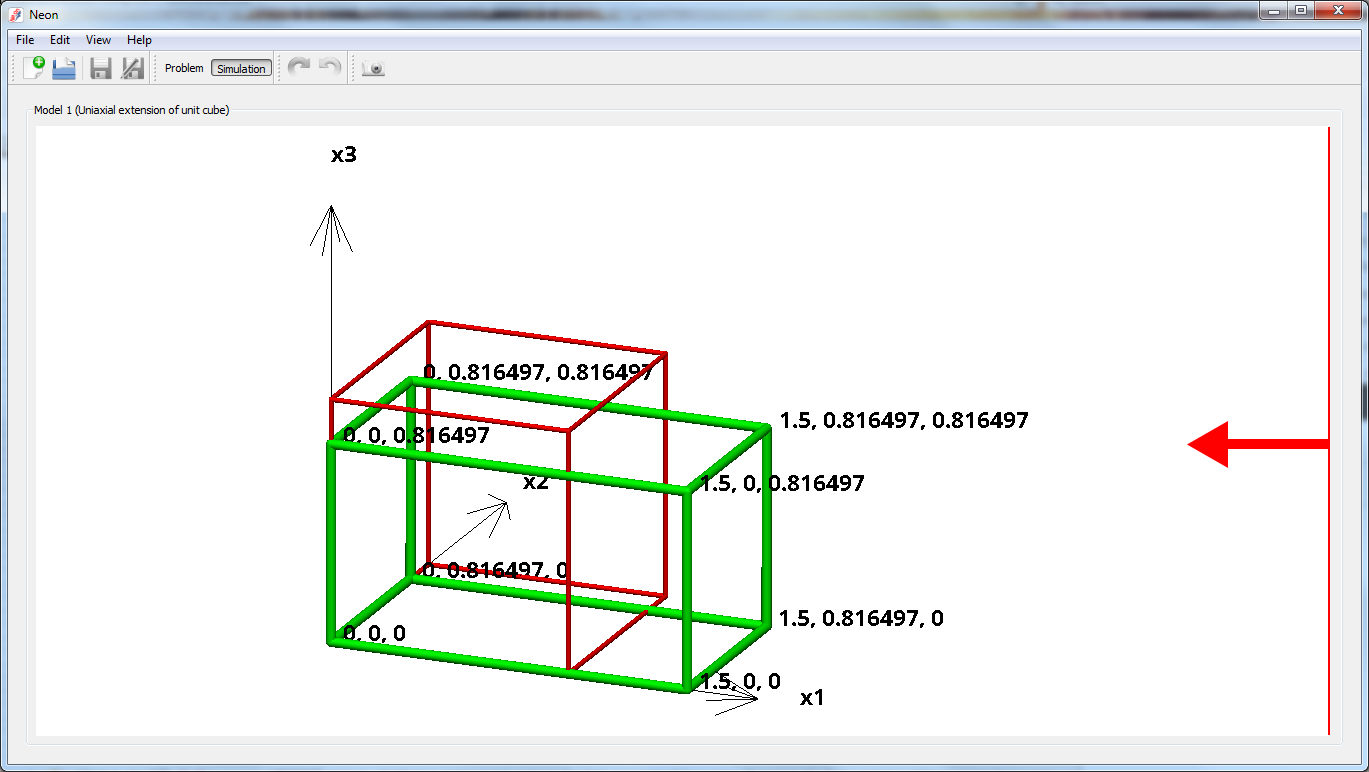
Task: Click vertex label 0, 0, 0
Action: click(374, 633)
